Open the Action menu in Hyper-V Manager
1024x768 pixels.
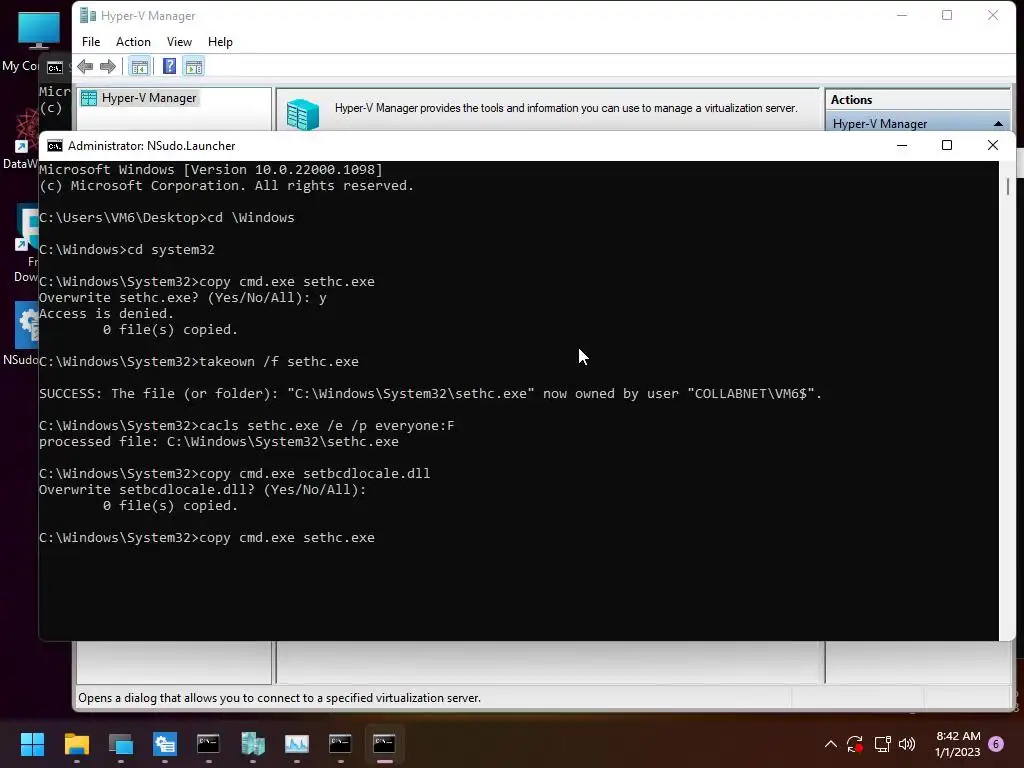click(133, 42)
